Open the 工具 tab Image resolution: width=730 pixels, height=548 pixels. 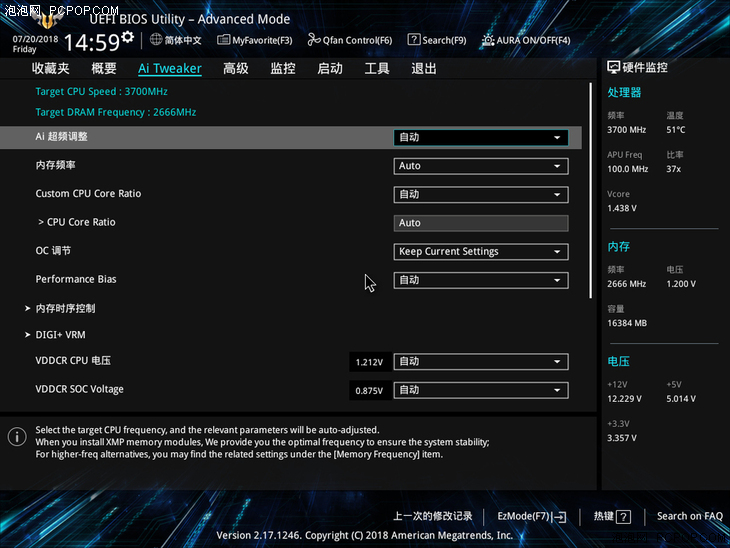click(377, 68)
